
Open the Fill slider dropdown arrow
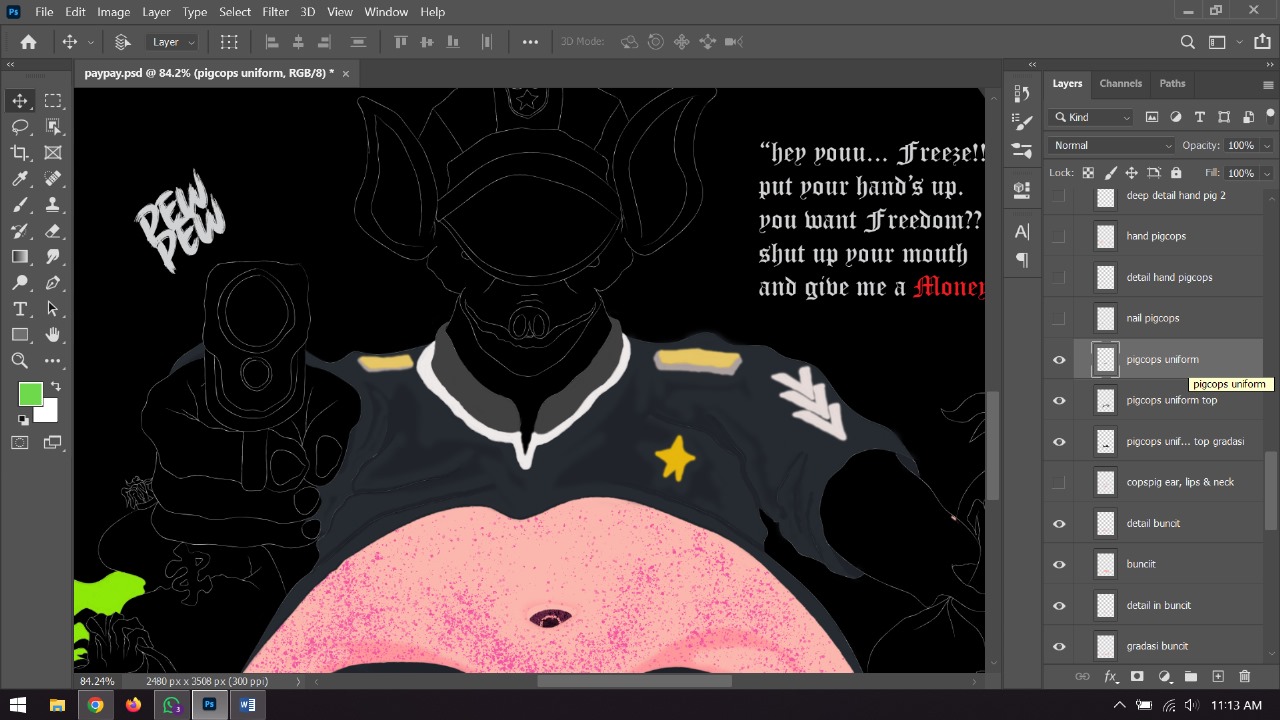click(1266, 173)
